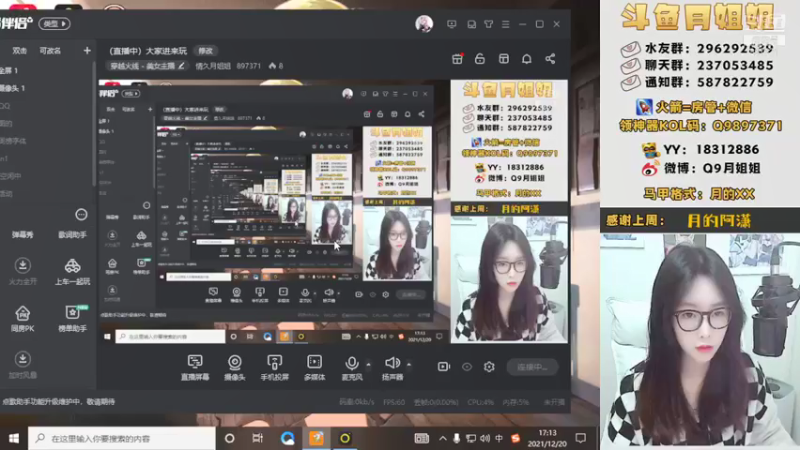This screenshot has width=800, height=450.
Task: Open the bottom download-style tool in sidebar
Action: coord(22,365)
